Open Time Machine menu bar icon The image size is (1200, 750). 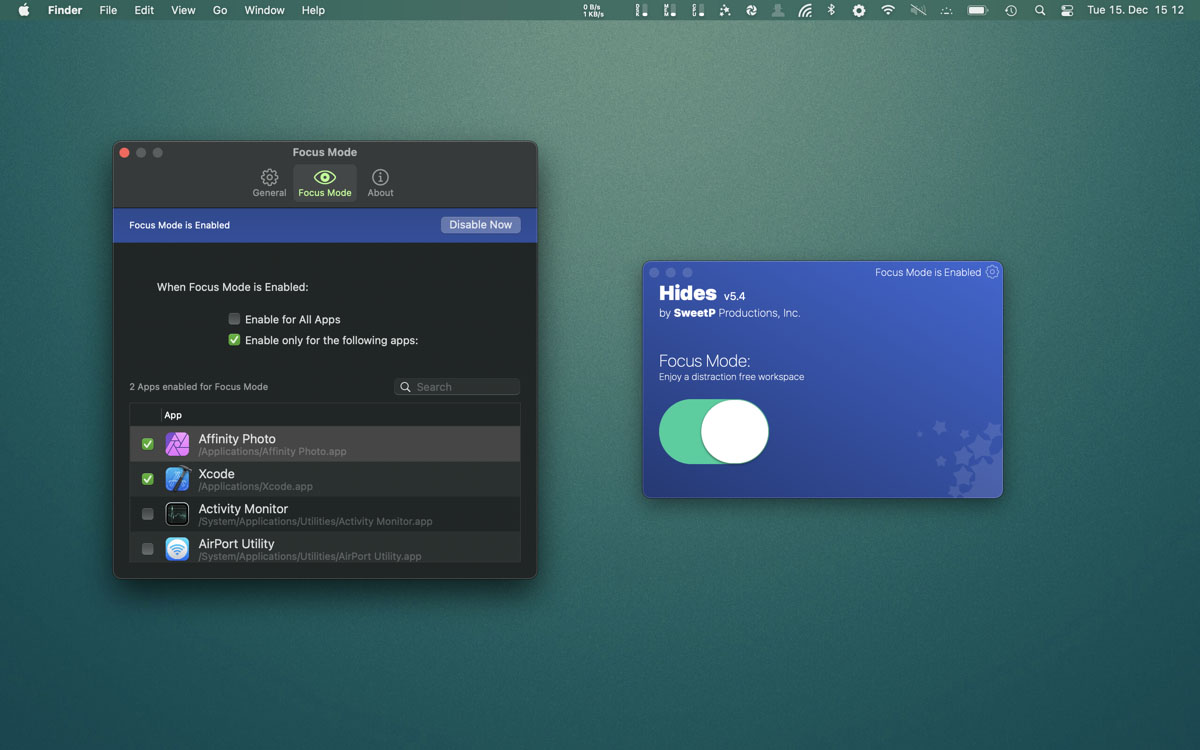tap(1011, 10)
